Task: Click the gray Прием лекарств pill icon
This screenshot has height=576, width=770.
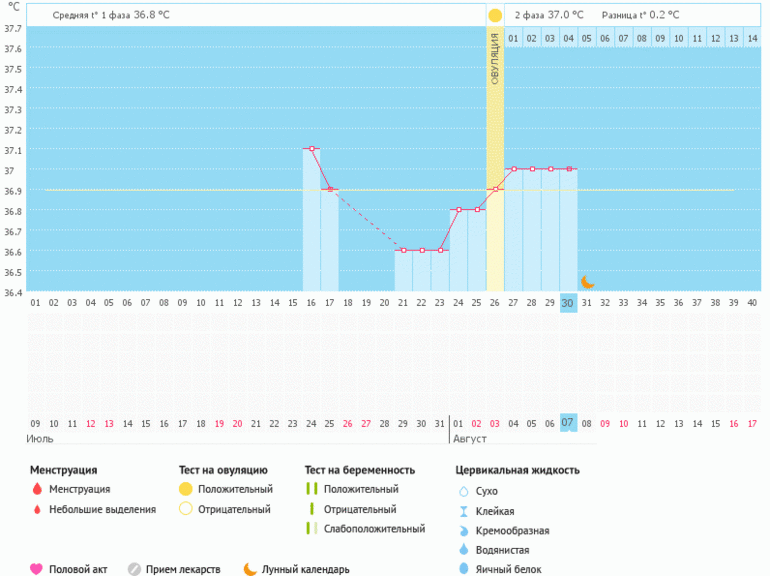Action: pos(134,570)
